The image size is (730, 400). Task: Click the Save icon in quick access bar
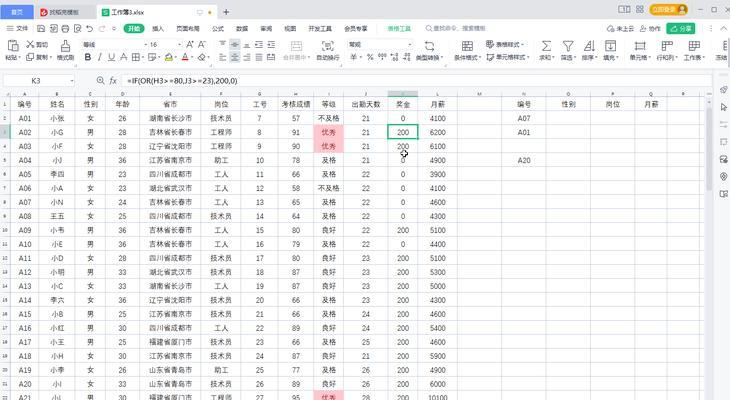(41, 28)
